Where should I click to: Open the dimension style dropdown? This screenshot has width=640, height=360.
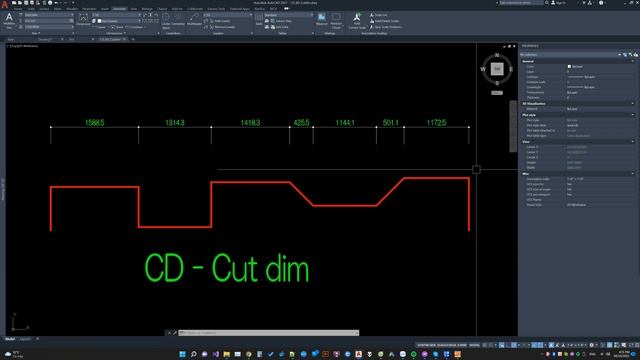(x=116, y=15)
